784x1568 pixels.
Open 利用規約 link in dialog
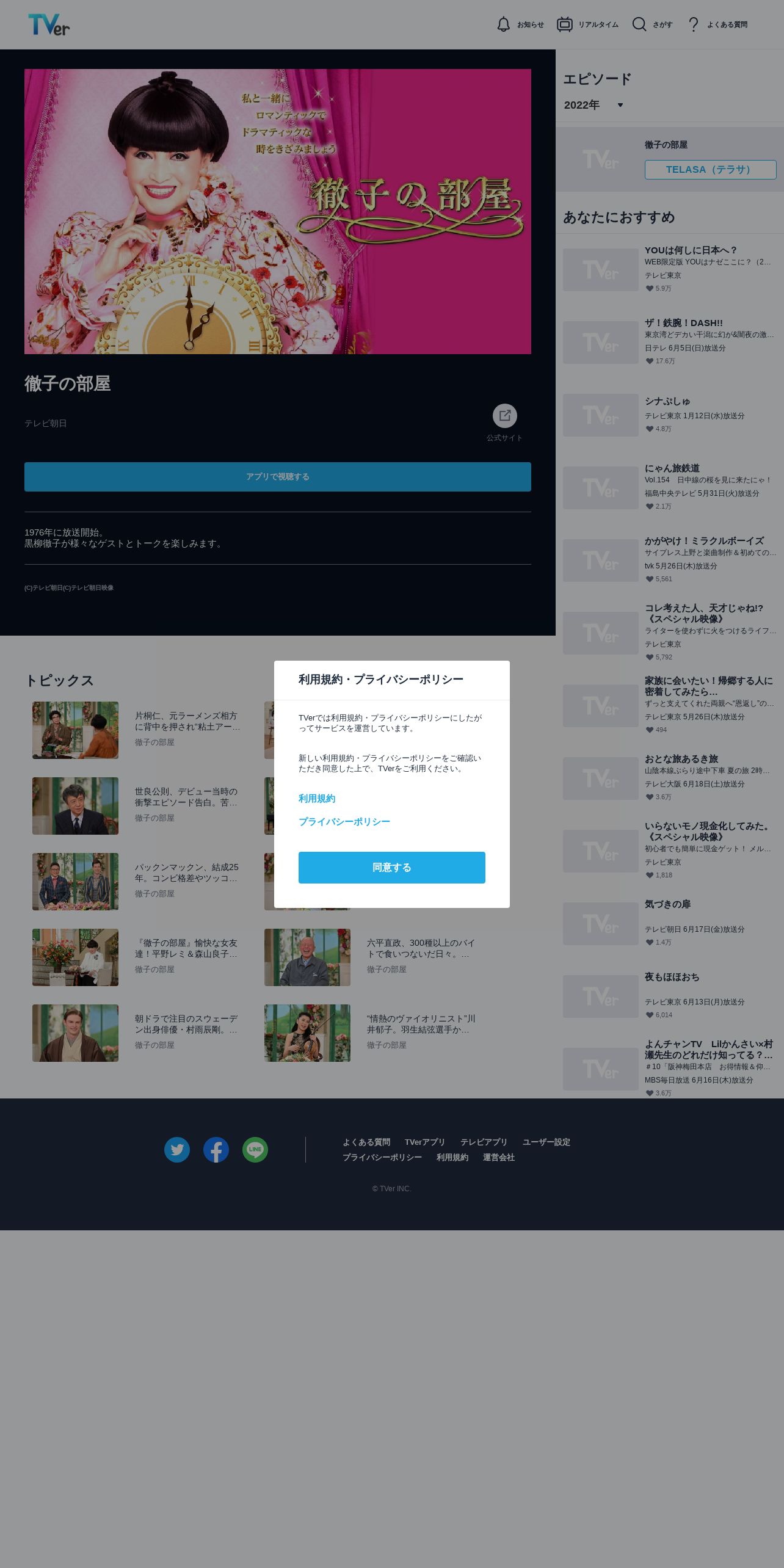click(317, 799)
